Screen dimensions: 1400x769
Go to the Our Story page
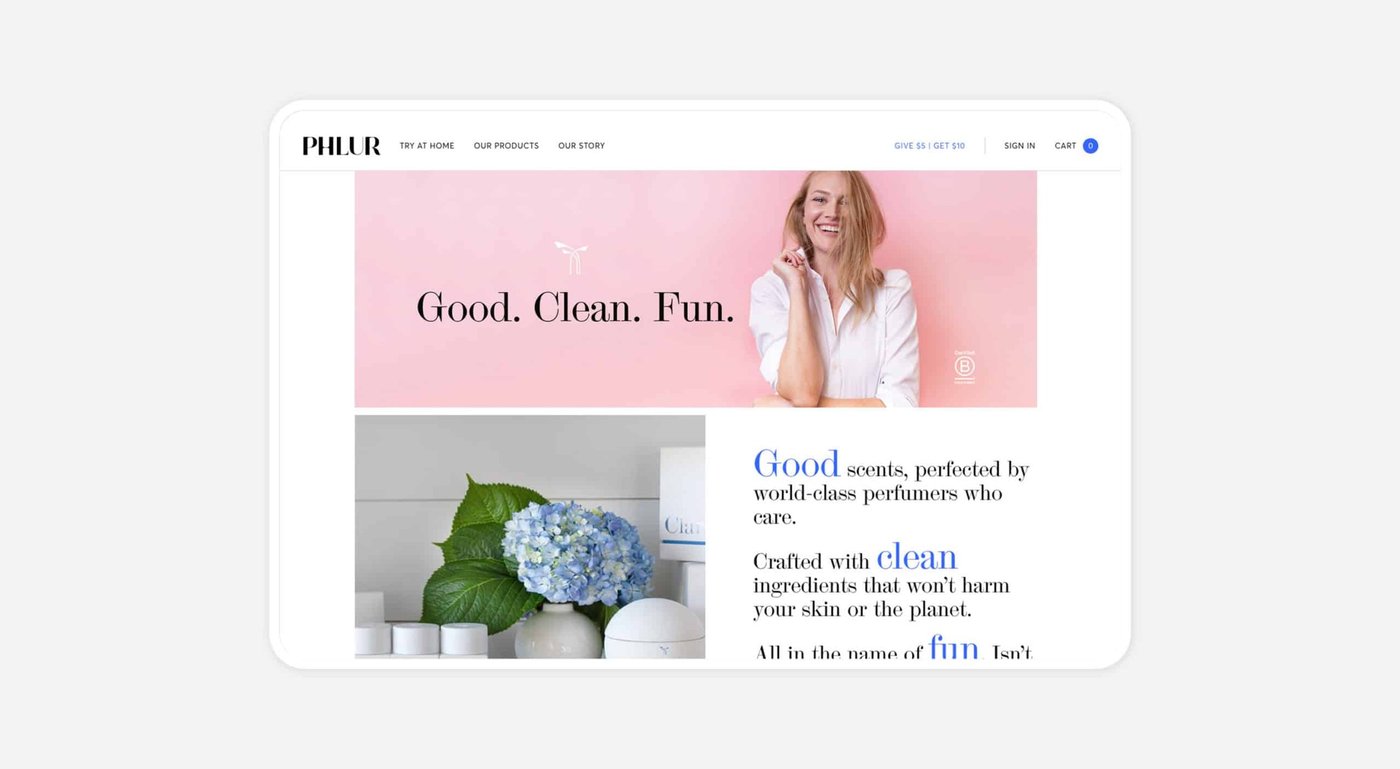pyautogui.click(x=581, y=146)
